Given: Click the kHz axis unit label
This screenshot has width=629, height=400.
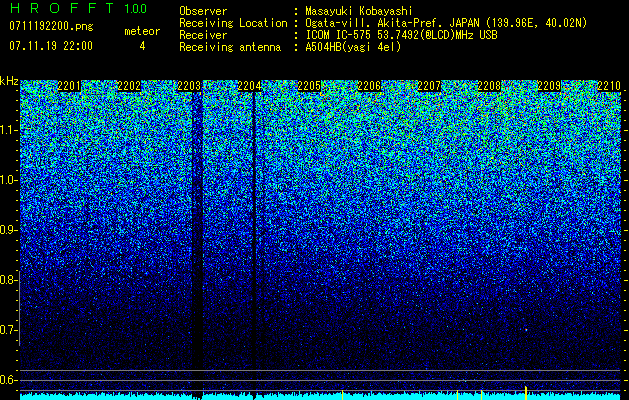Looking at the screenshot, I should click(9, 81).
